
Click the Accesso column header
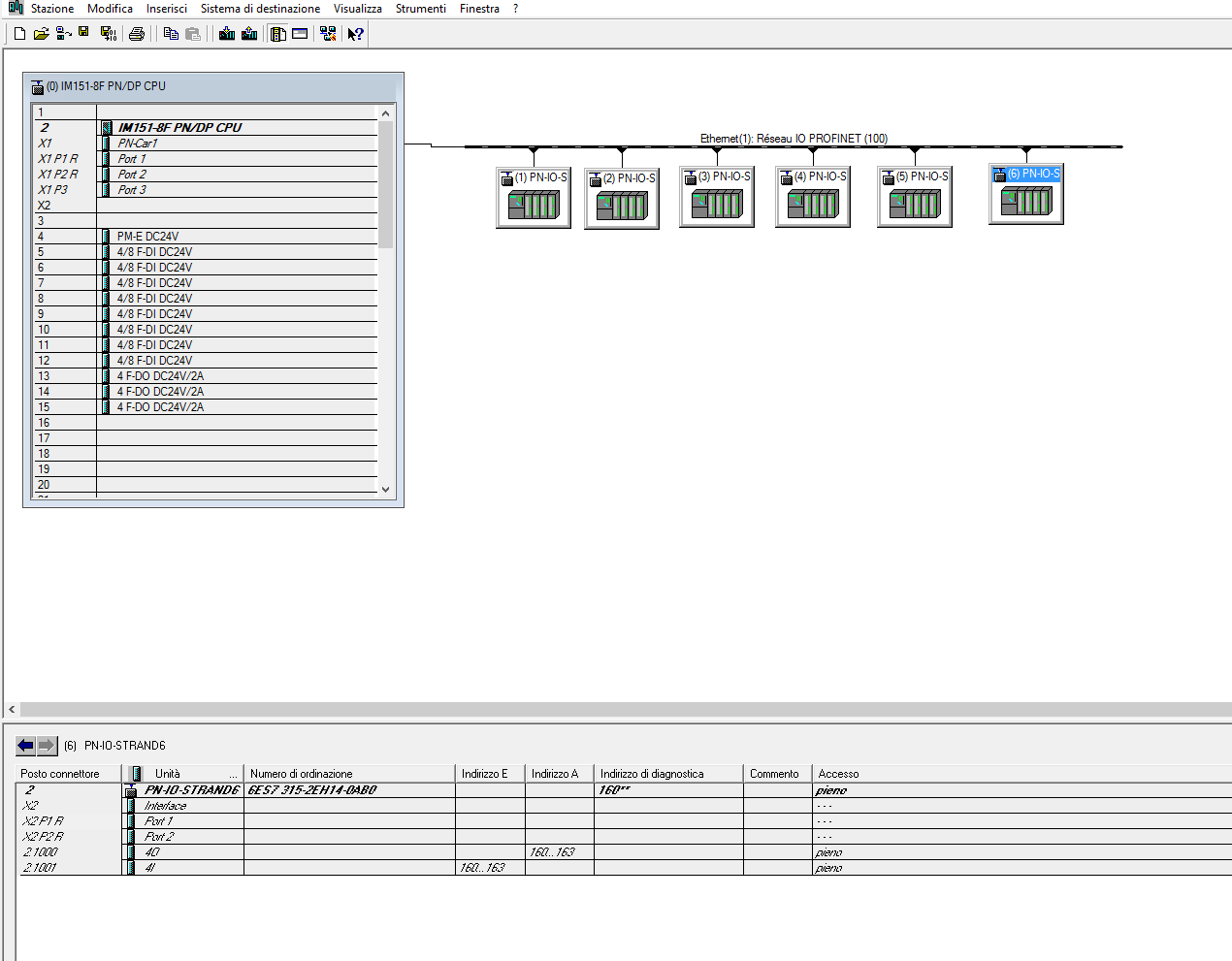pos(1021,774)
